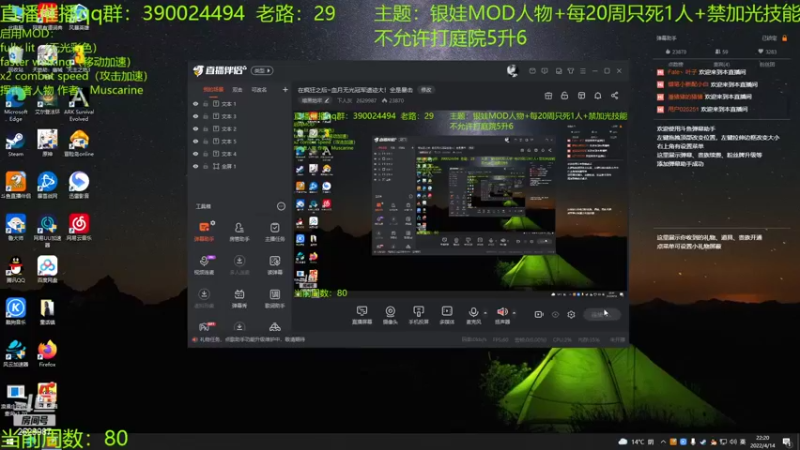Image resolution: width=800 pixels, height=450 pixels.
Task: Add the 手机投屏 phone mirroring source
Action: pos(418,315)
